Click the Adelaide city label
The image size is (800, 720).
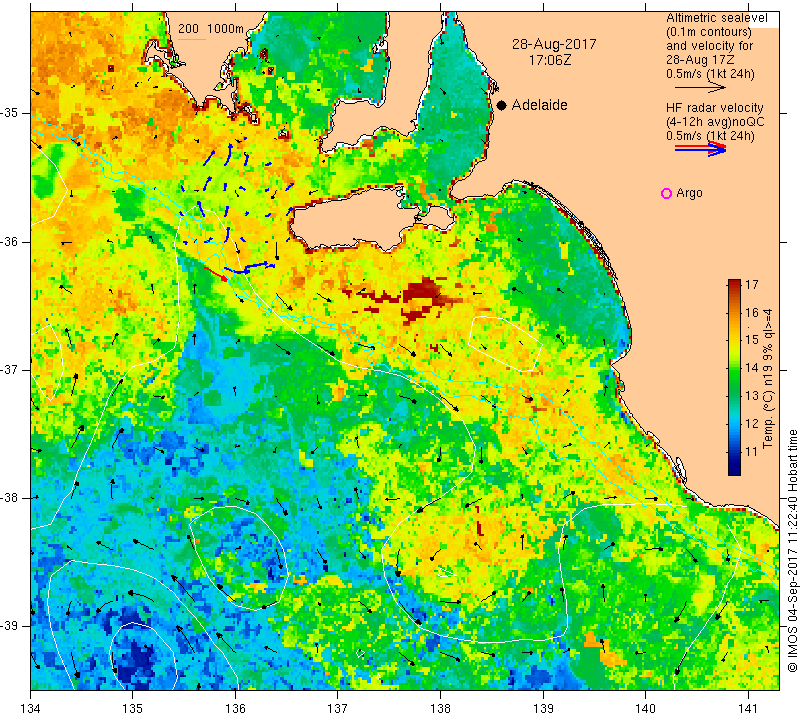coord(539,105)
